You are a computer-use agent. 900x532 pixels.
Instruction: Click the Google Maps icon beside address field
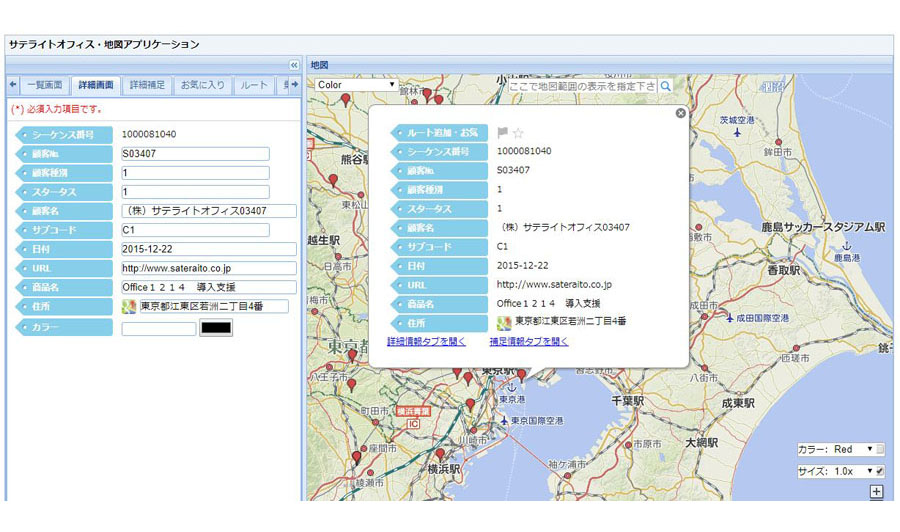[129, 306]
